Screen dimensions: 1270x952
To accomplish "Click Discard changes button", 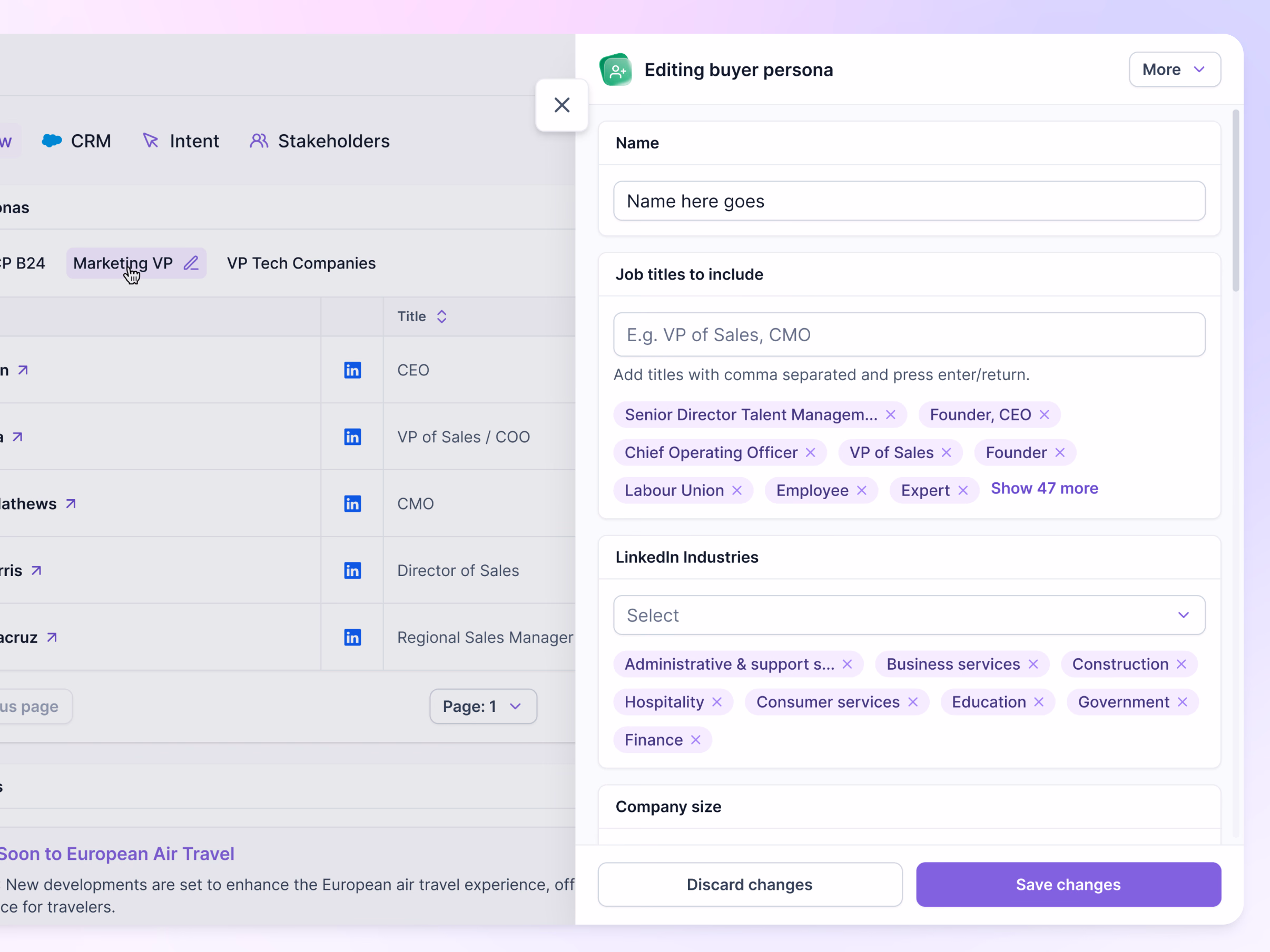I will pos(750,884).
